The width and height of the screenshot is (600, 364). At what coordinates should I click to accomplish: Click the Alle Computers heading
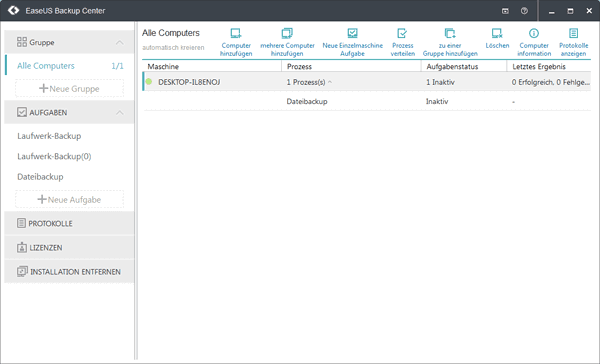click(x=171, y=33)
